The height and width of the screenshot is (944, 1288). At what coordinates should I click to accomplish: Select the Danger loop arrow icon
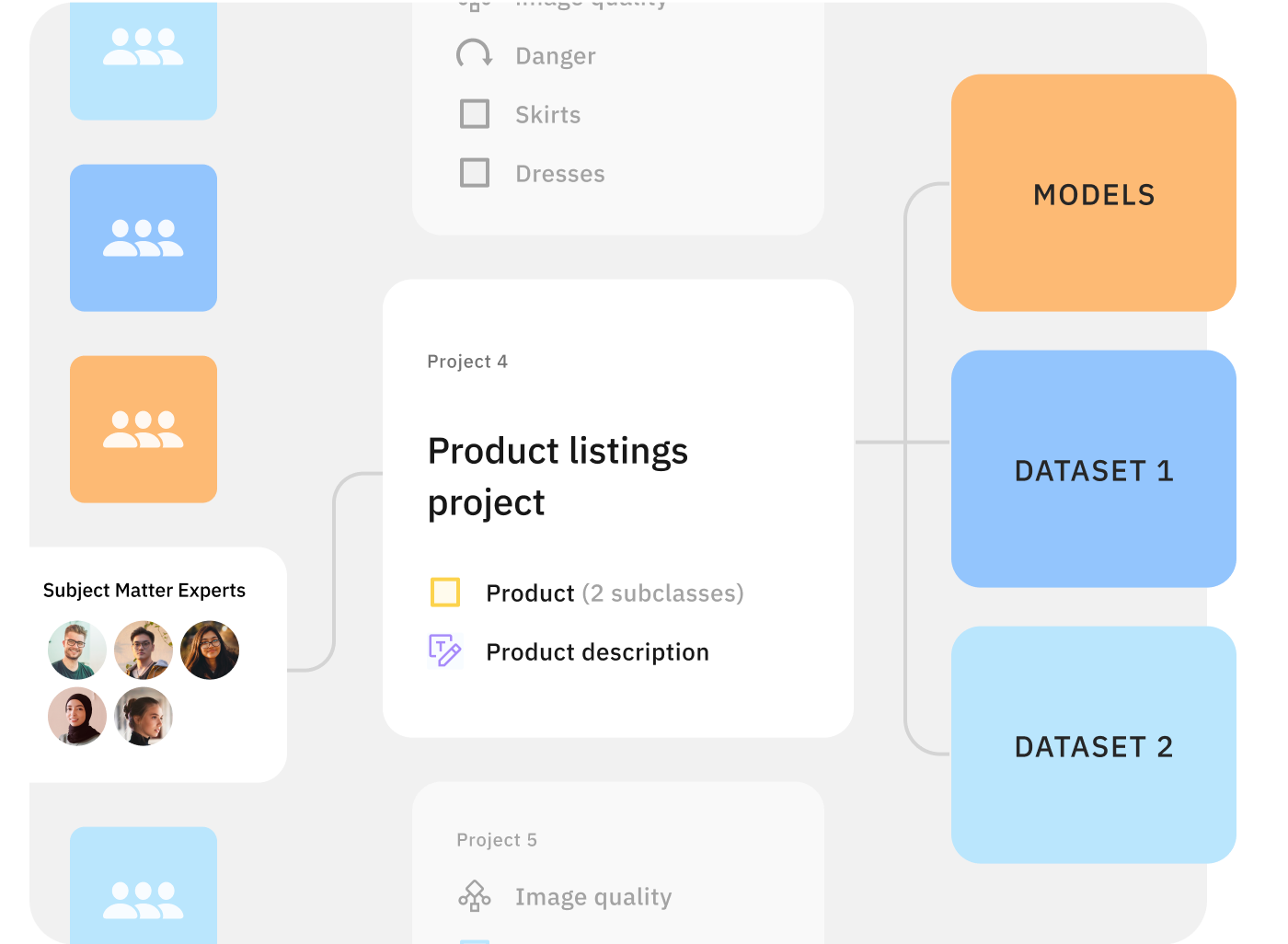(475, 54)
